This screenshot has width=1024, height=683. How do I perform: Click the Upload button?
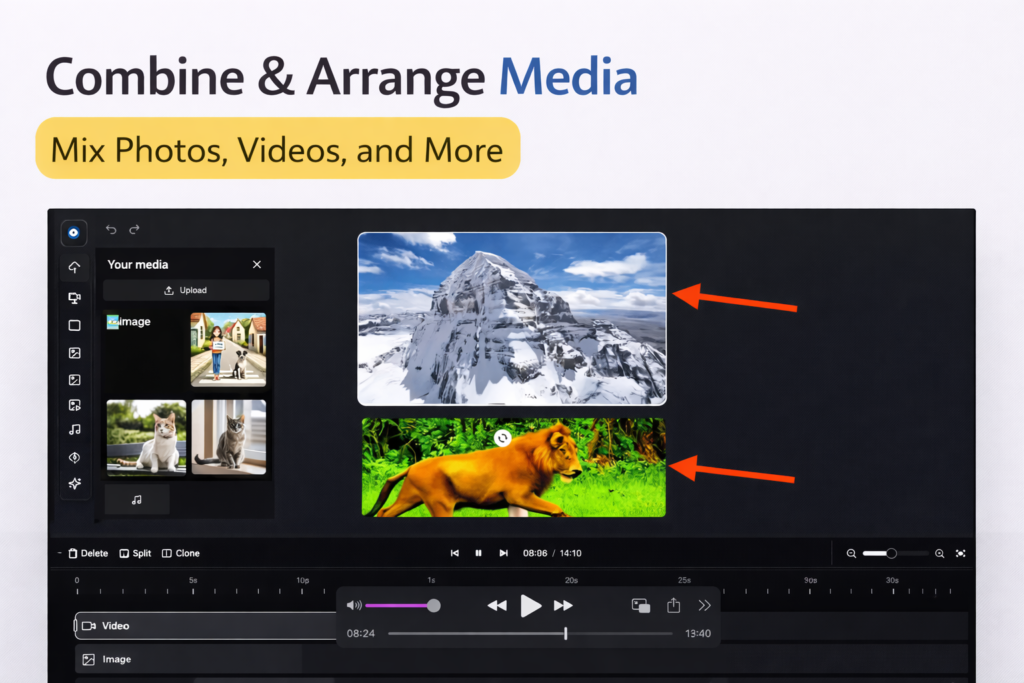coord(186,290)
